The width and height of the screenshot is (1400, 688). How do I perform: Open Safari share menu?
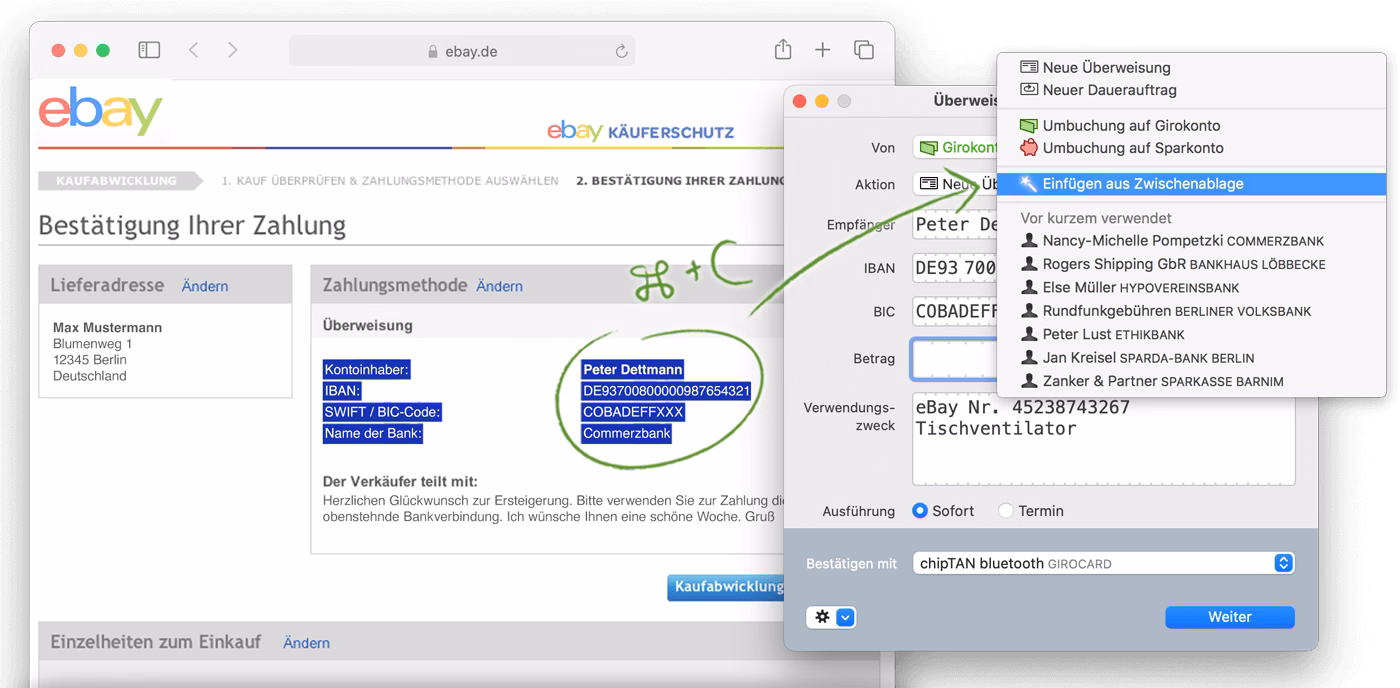pyautogui.click(x=783, y=49)
